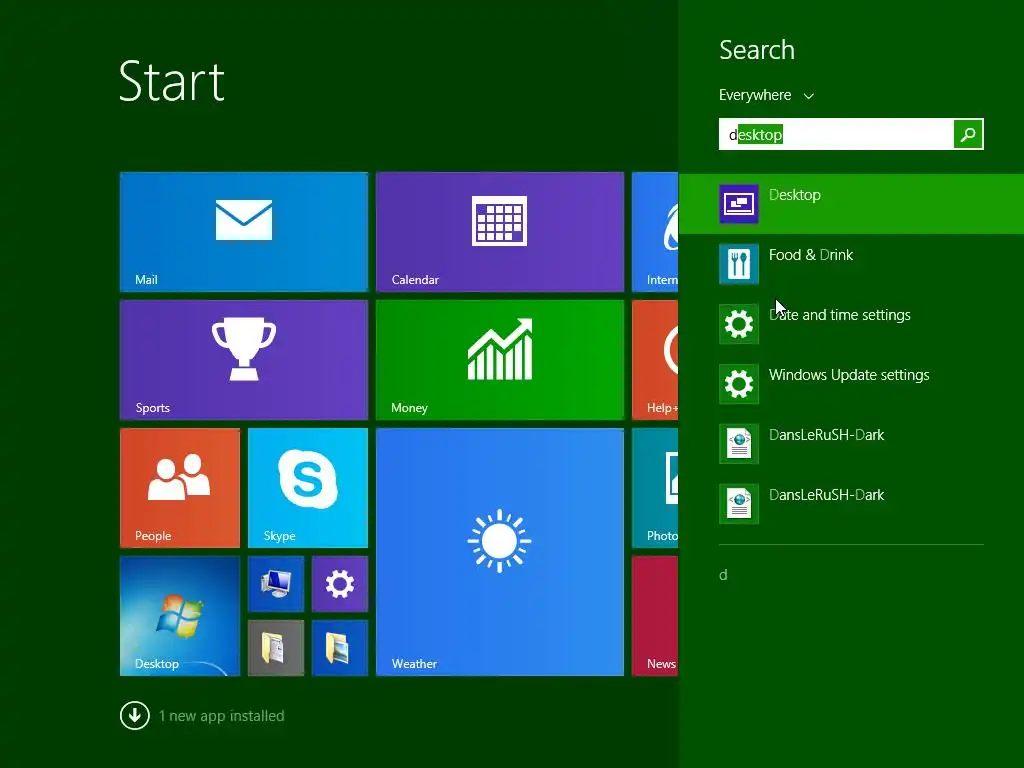Click the search magnifier button
Image resolution: width=1024 pixels, height=768 pixels.
[968, 134]
